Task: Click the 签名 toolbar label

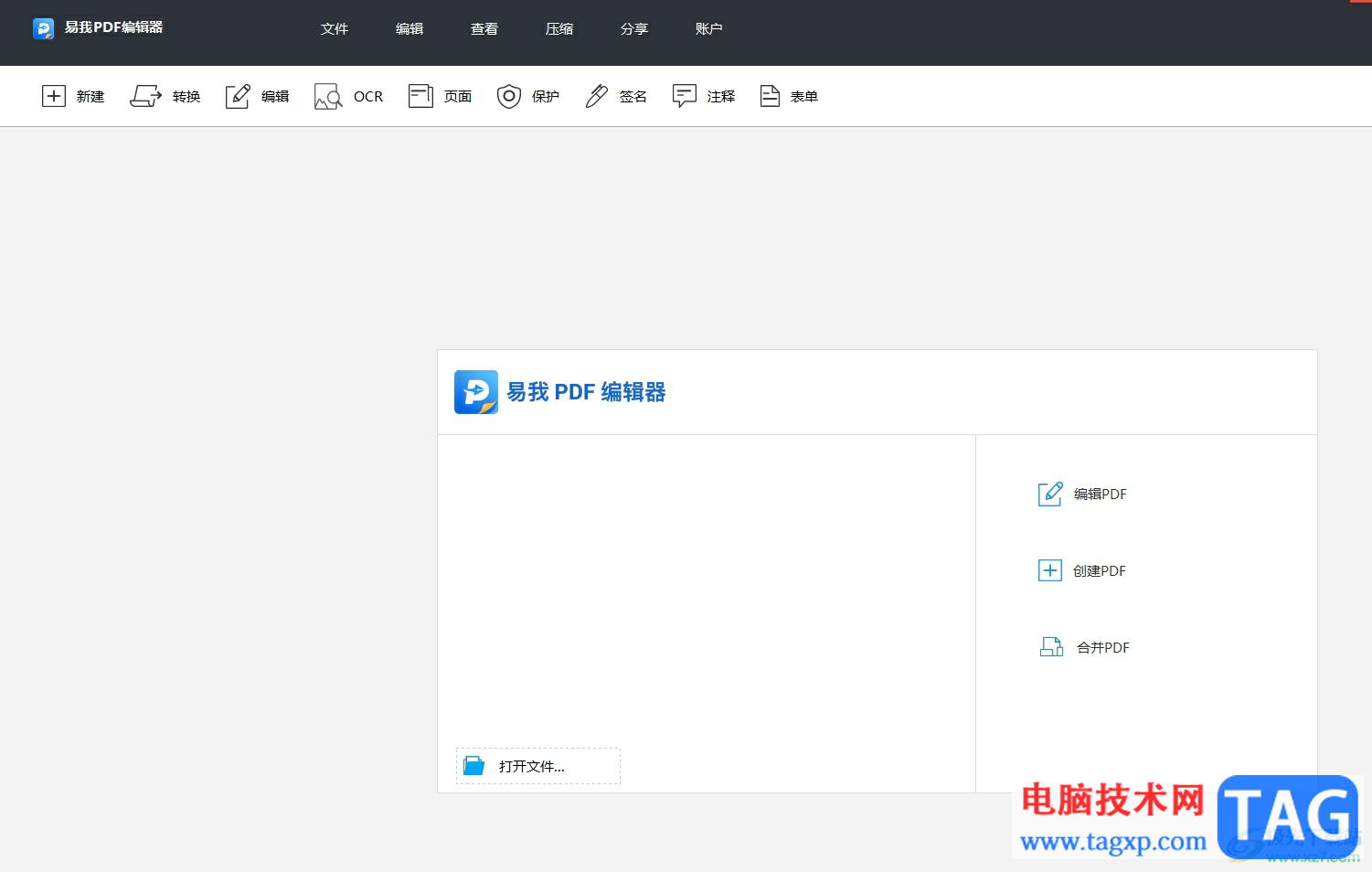Action: [x=633, y=96]
